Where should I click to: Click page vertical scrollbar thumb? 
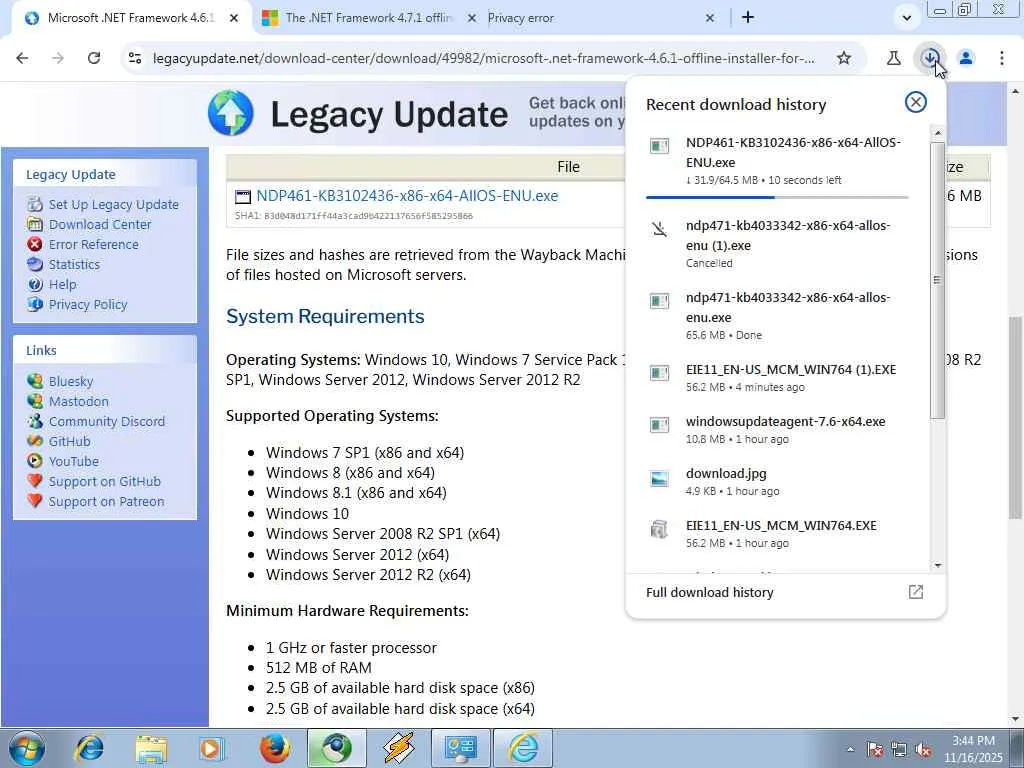(x=1015, y=418)
